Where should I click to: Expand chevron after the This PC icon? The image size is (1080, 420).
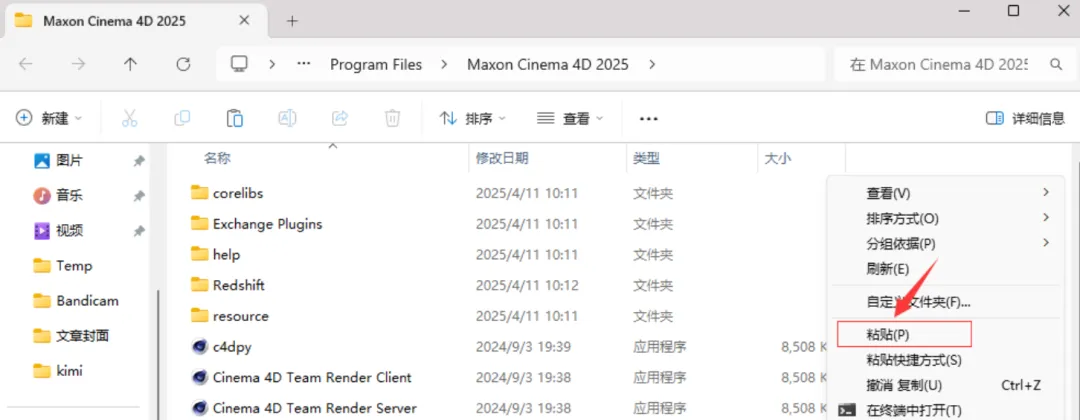point(272,64)
